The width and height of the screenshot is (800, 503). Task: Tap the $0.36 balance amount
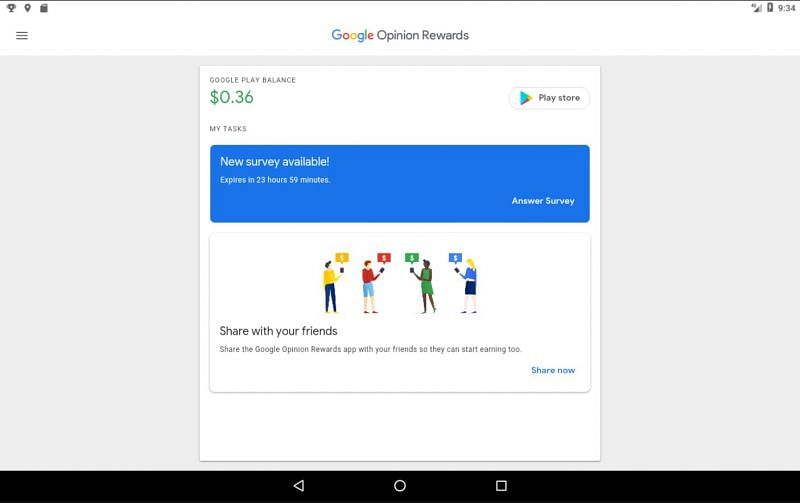point(232,97)
